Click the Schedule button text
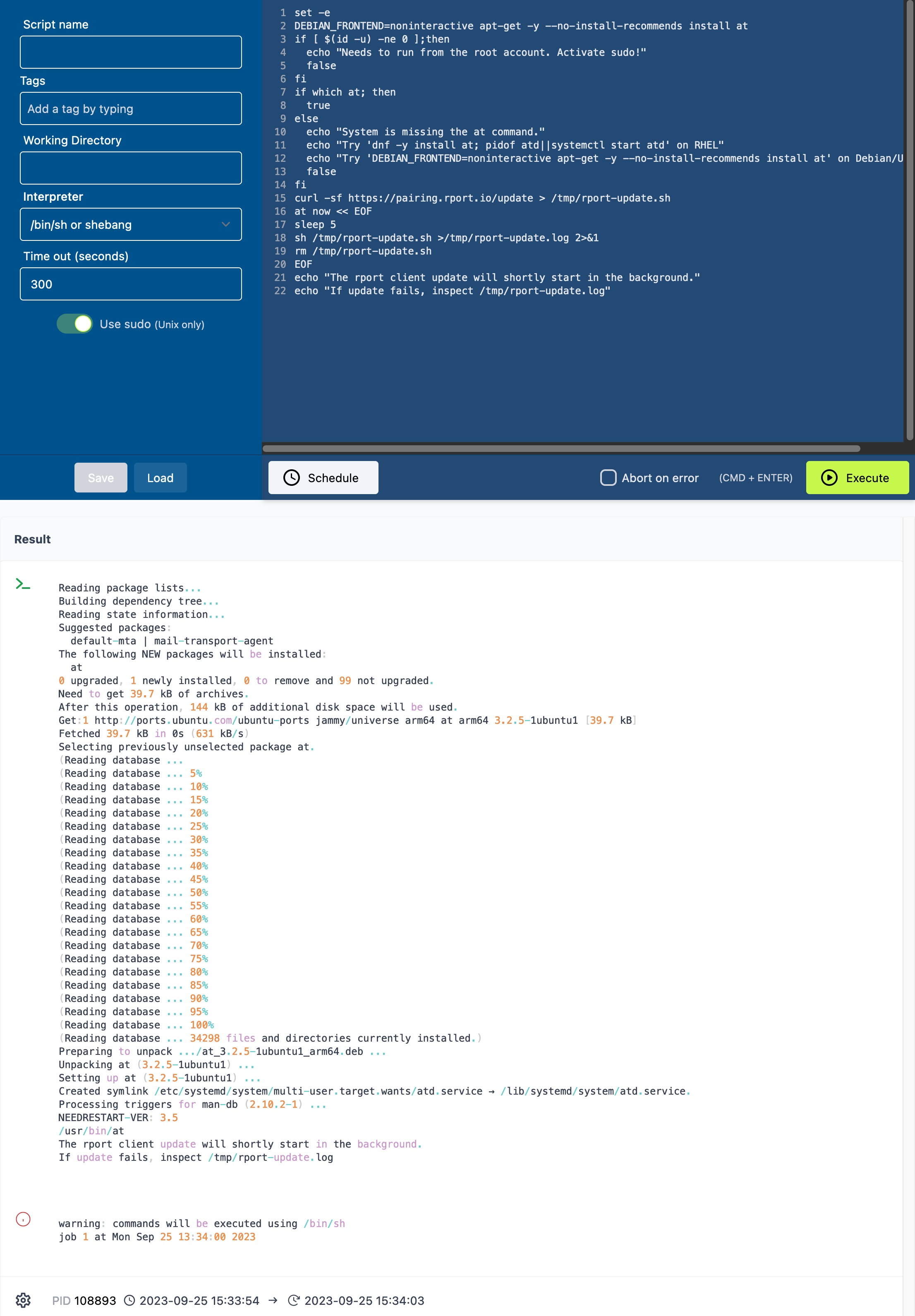Image resolution: width=915 pixels, height=1316 pixels. point(333,478)
